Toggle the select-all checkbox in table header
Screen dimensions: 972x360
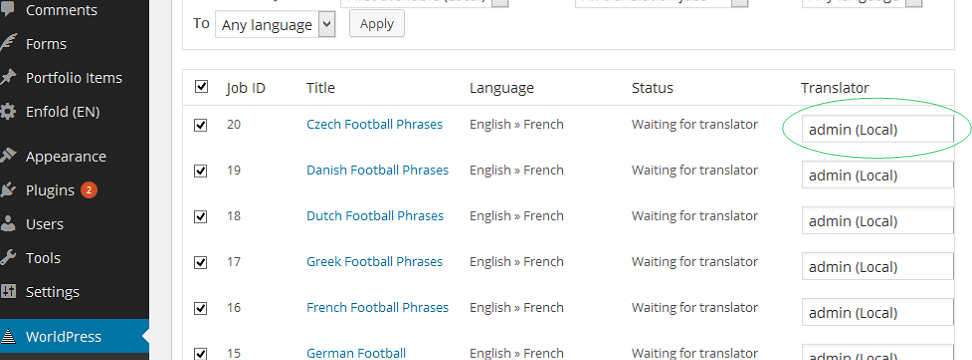pos(201,86)
